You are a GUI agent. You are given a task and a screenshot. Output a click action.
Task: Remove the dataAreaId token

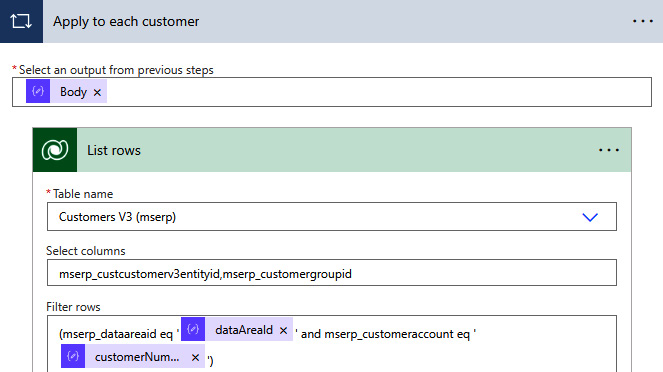[283, 331]
